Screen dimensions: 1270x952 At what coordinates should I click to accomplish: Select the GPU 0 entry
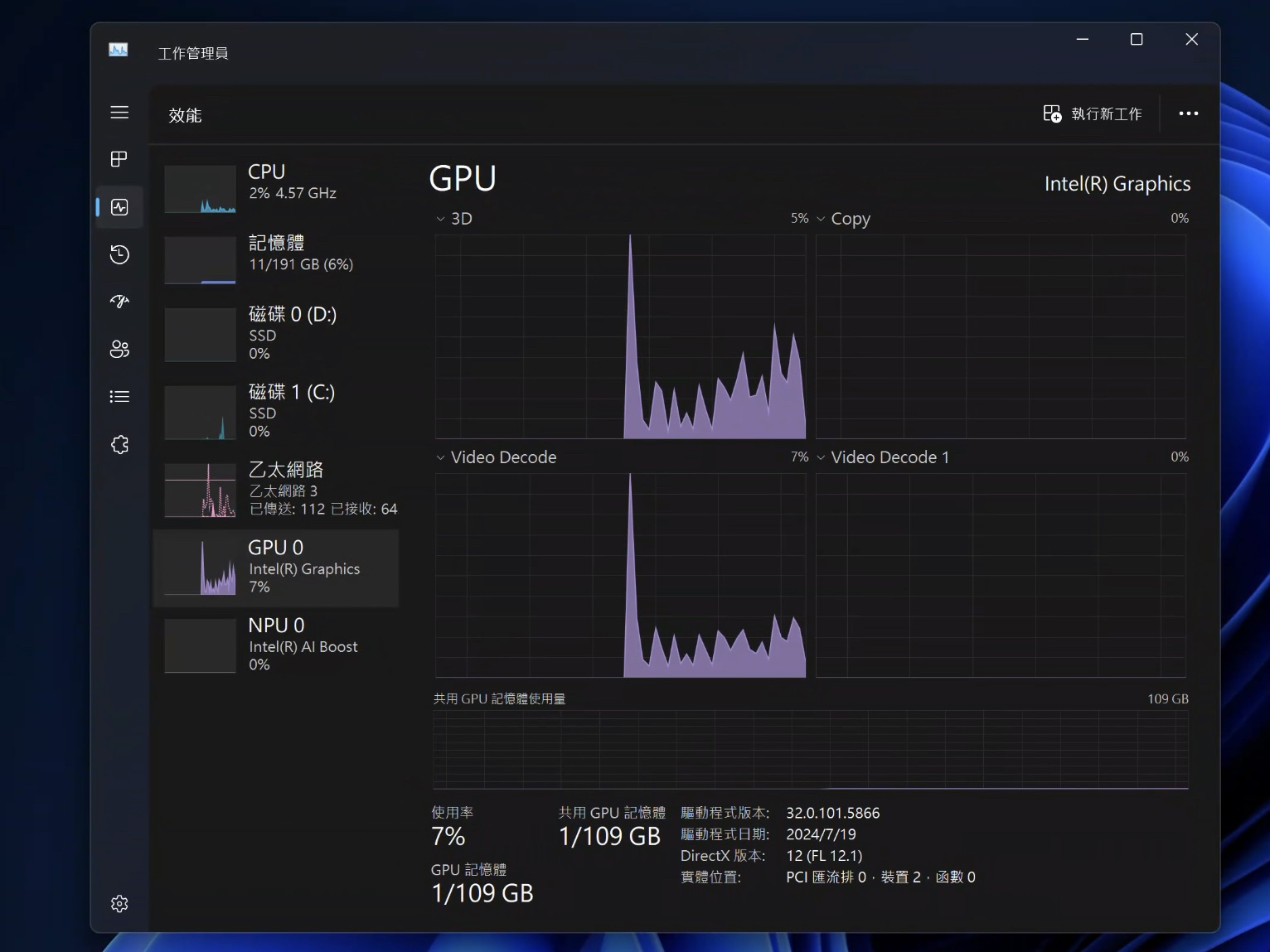point(276,568)
